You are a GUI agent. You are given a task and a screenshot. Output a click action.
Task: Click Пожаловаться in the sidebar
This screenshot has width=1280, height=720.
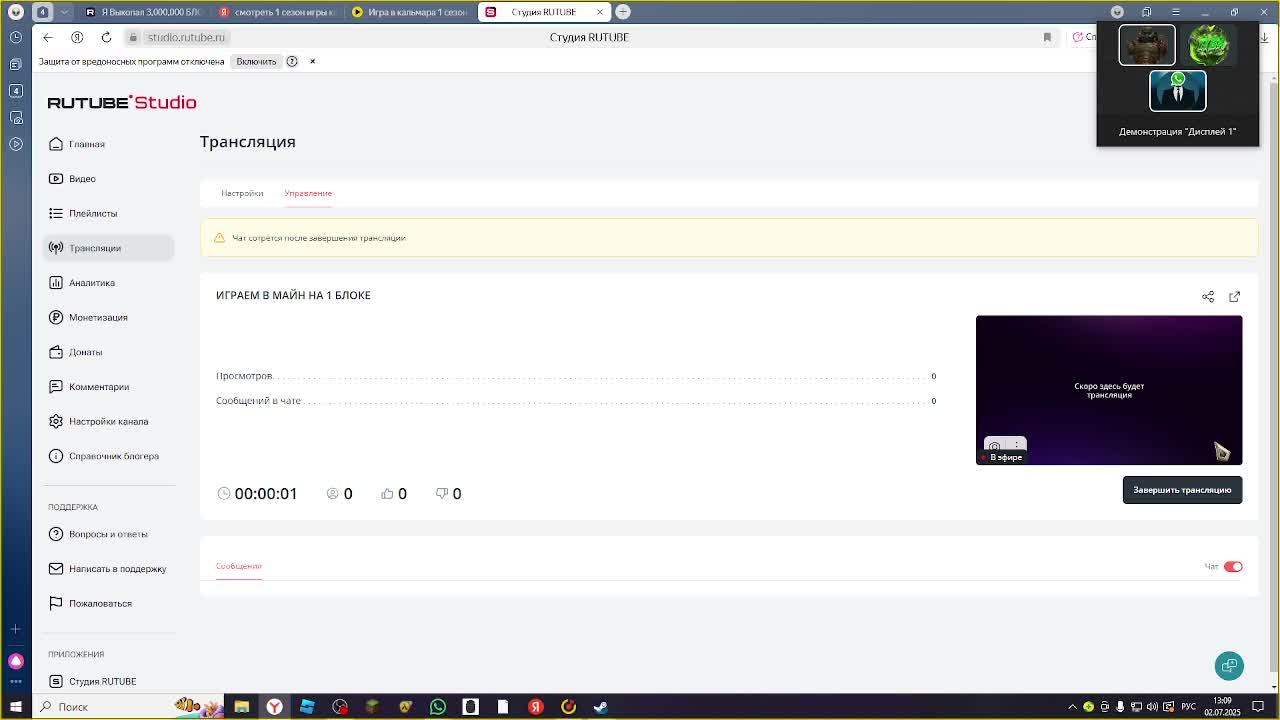(100, 603)
